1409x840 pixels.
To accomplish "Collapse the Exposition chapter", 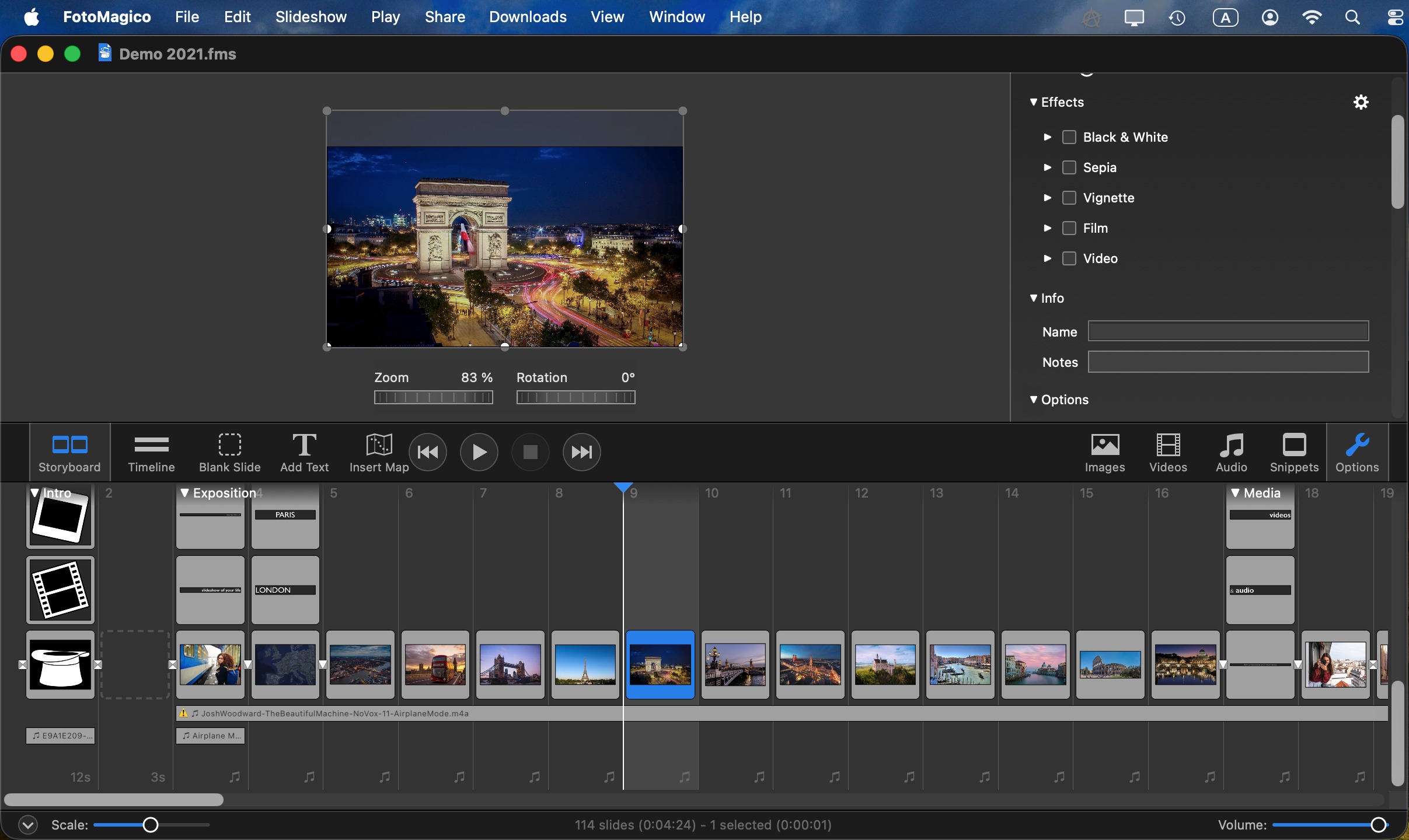I will [x=184, y=493].
